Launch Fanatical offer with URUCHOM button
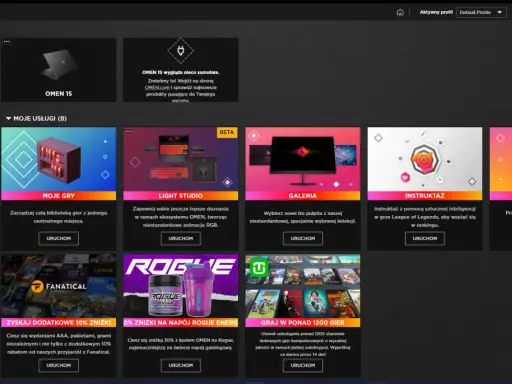 [59, 365]
